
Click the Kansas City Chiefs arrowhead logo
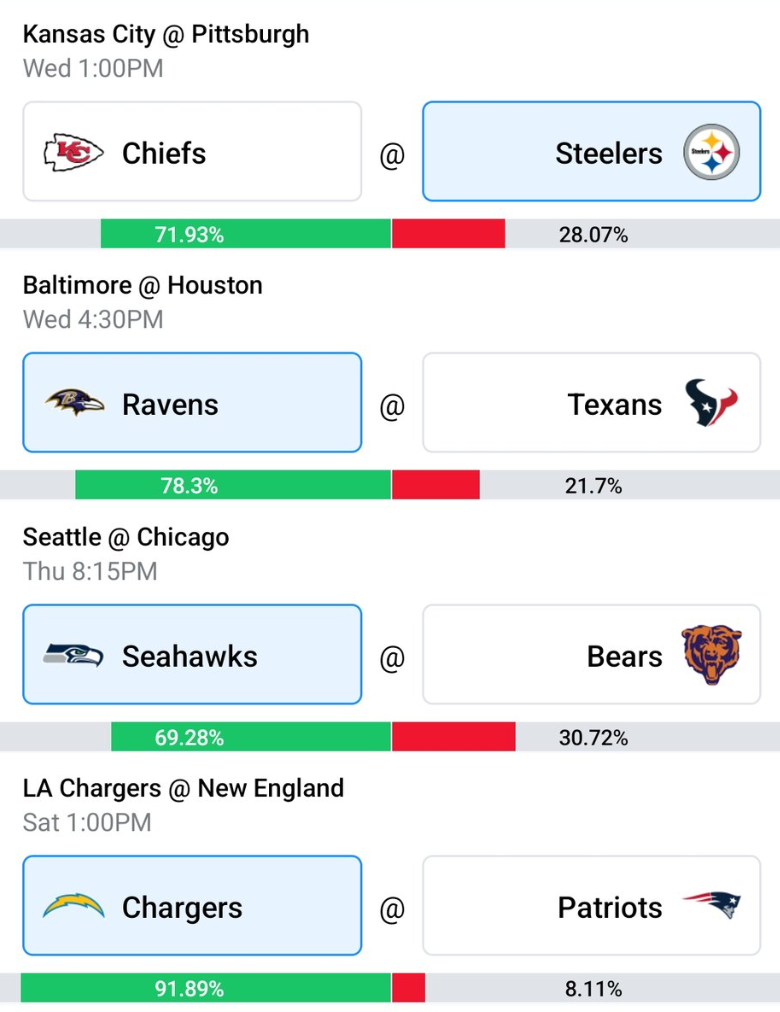click(x=73, y=152)
